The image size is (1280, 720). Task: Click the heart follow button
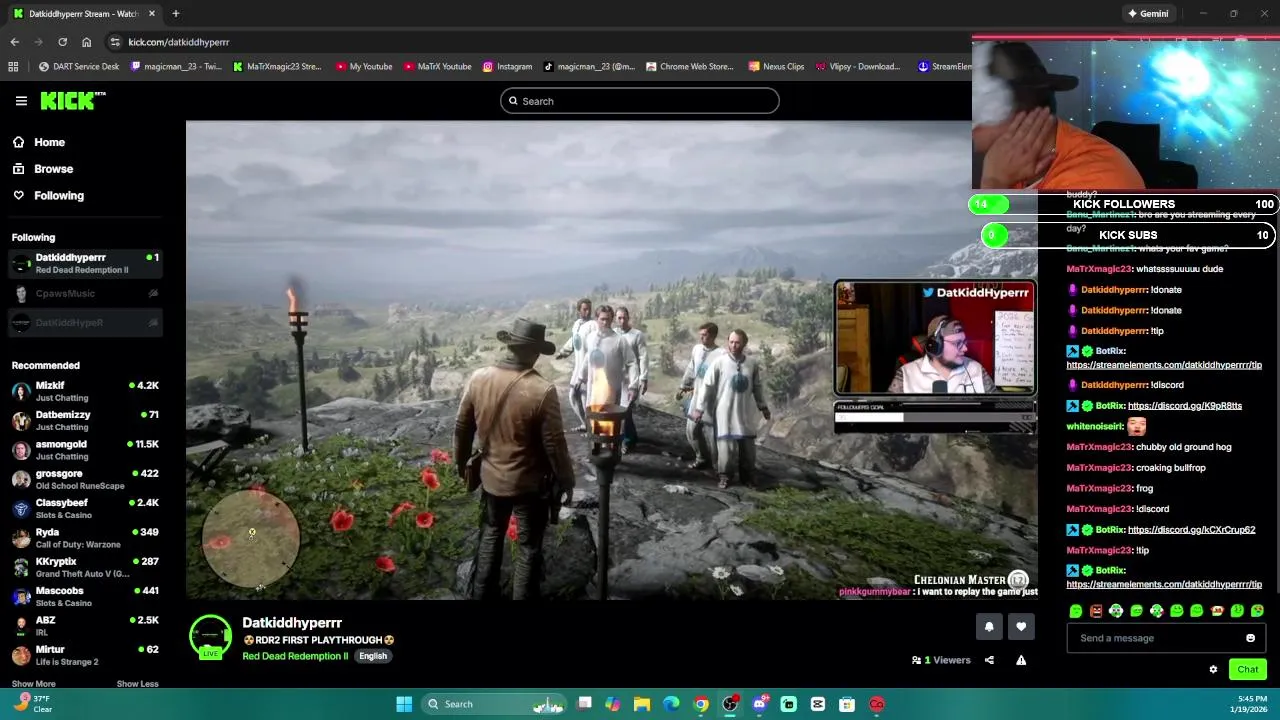tap(1021, 627)
